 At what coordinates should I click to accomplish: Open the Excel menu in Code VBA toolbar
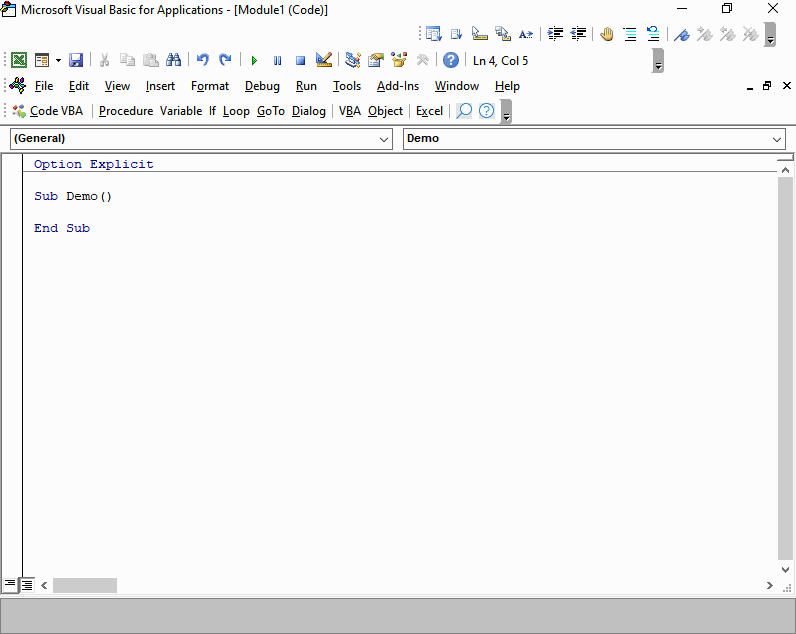(x=429, y=111)
